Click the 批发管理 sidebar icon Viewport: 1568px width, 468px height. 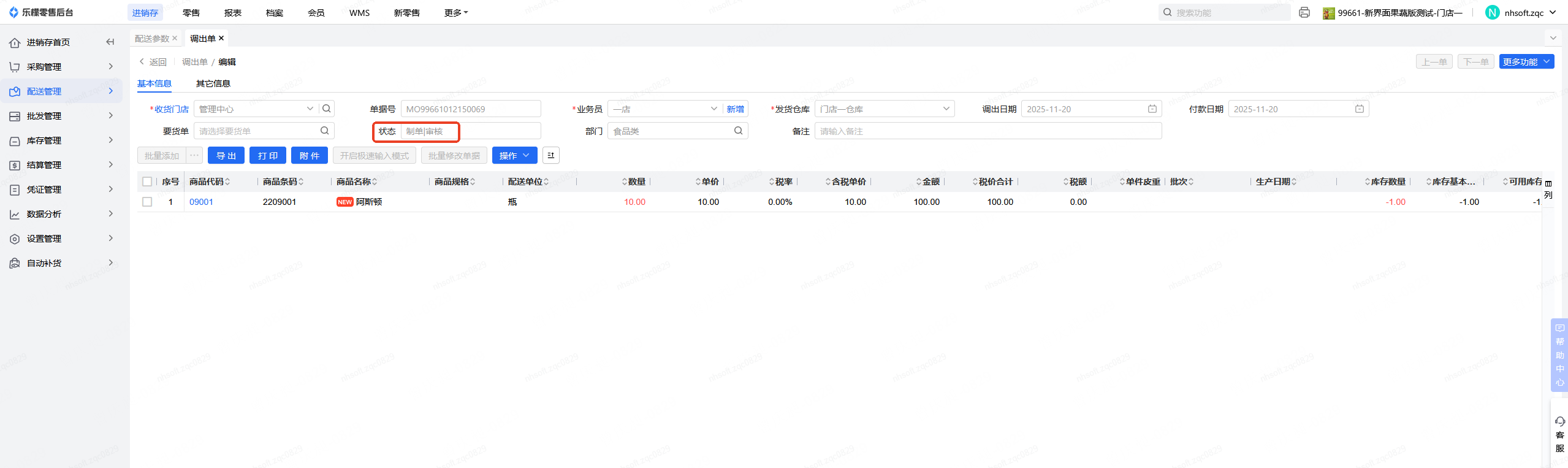coord(15,116)
